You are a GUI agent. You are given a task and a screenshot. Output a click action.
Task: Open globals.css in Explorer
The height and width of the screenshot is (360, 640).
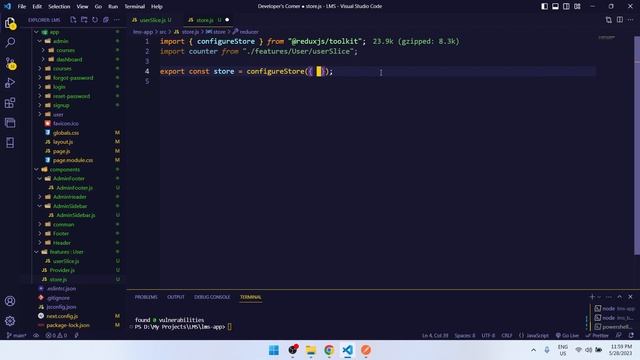click(x=66, y=133)
